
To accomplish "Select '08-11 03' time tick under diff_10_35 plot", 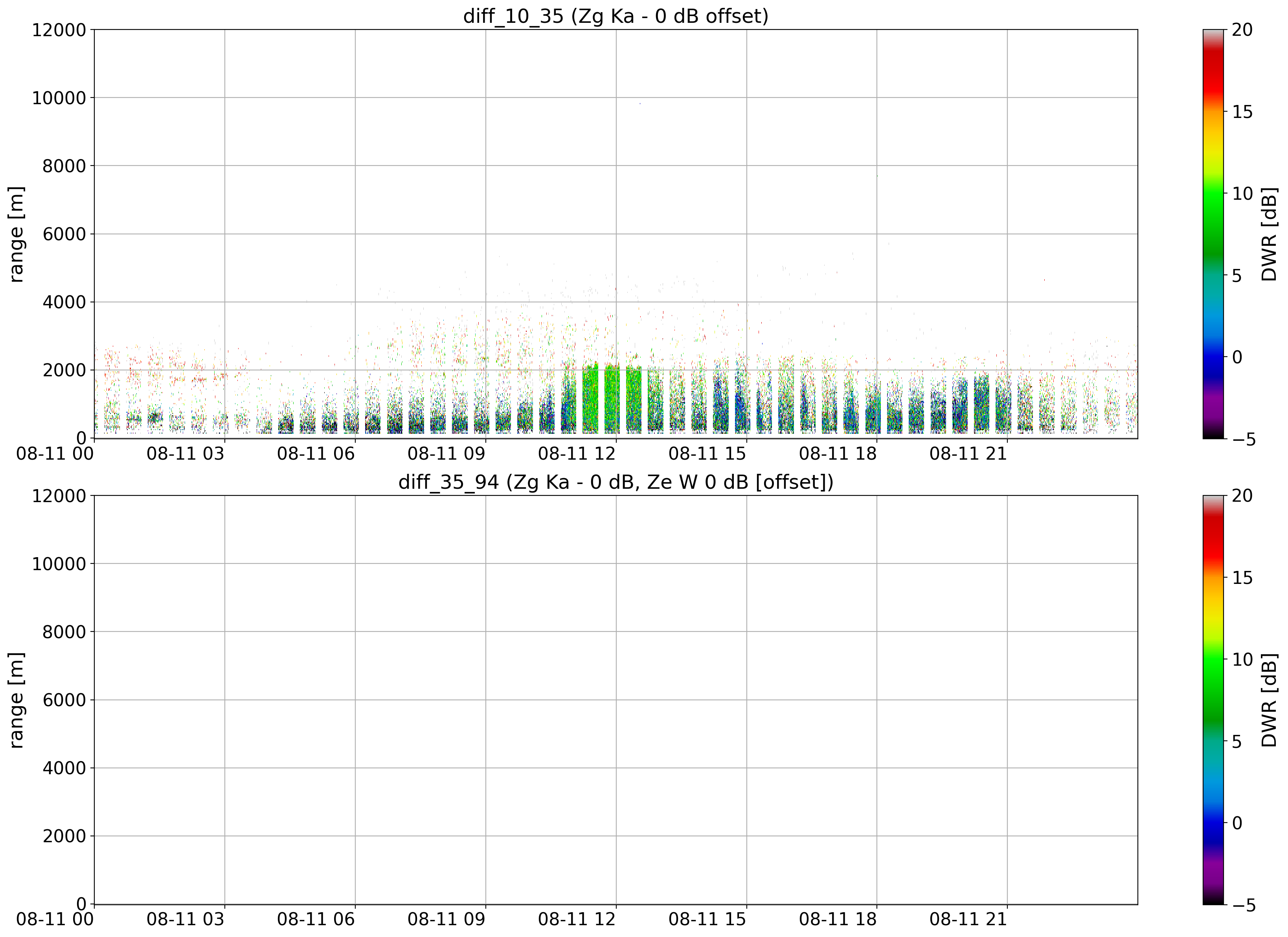I will [186, 454].
